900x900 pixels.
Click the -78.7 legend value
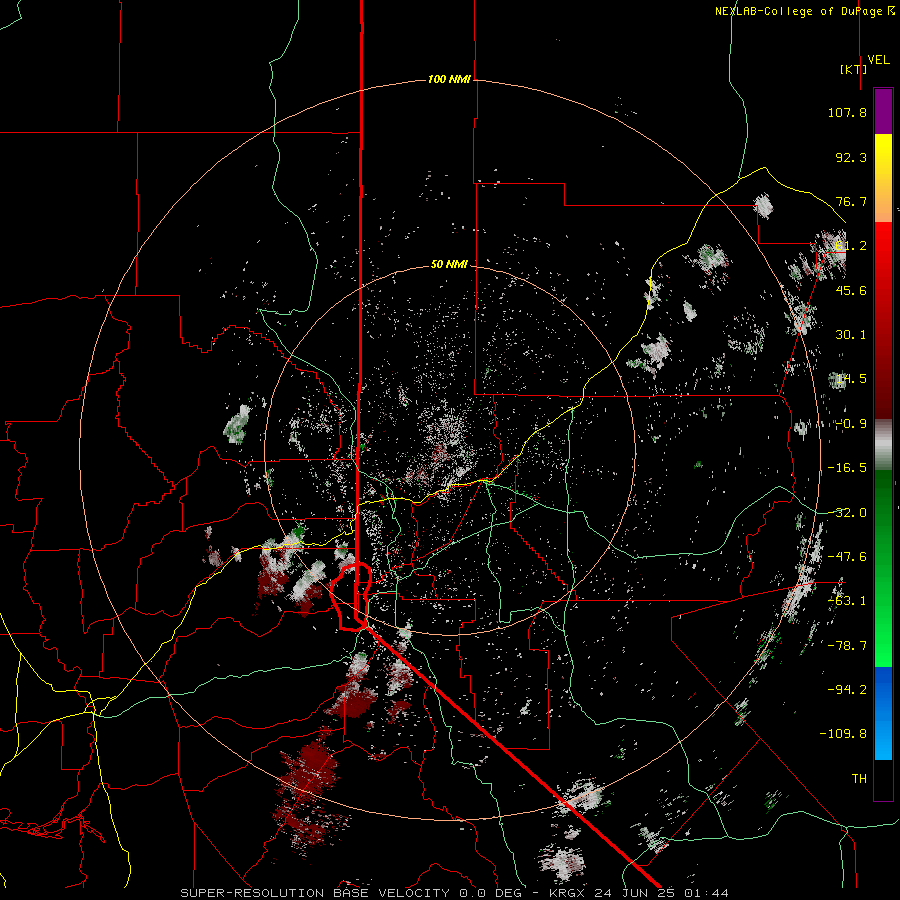(847, 646)
